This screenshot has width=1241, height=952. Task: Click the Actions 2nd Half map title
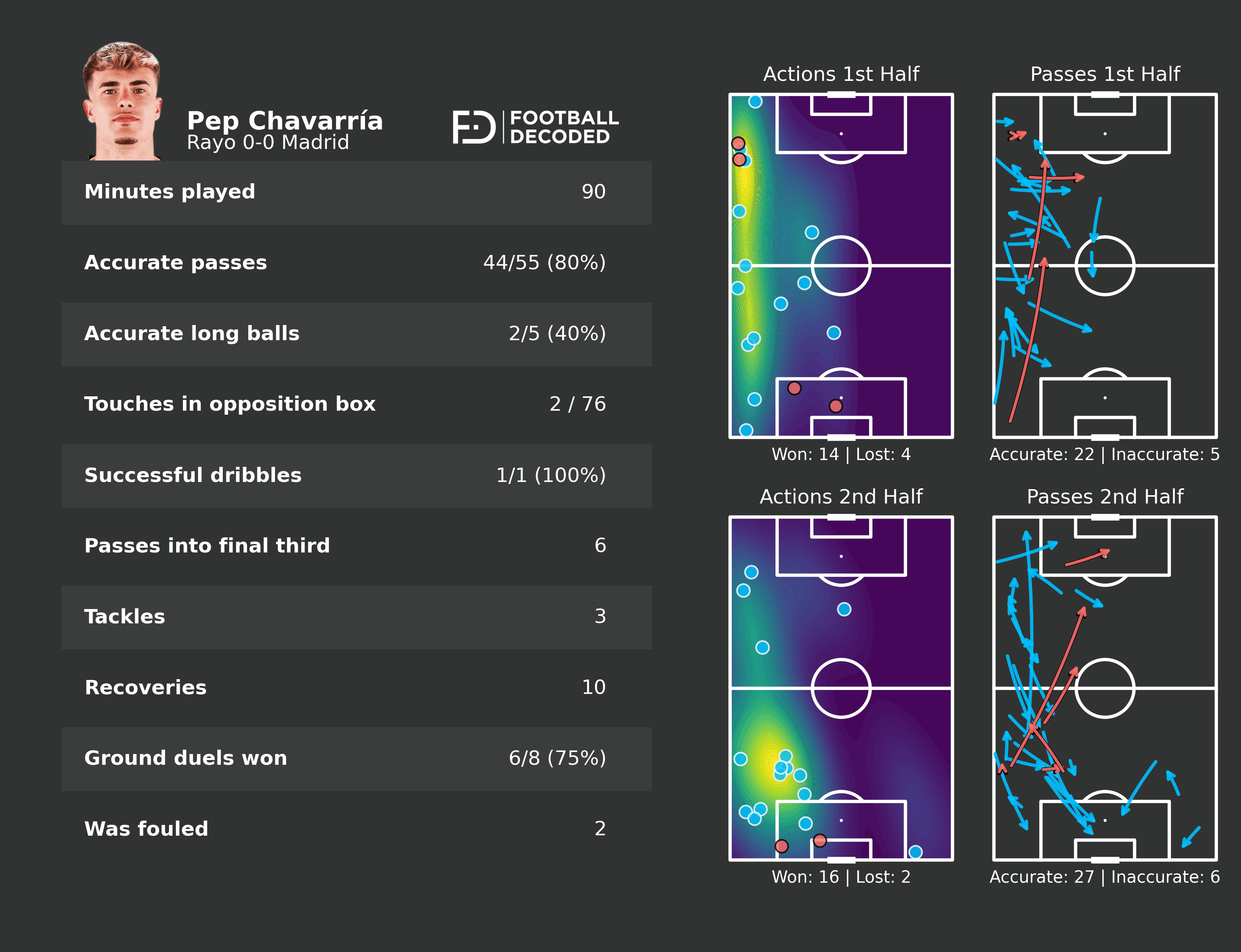[841, 497]
